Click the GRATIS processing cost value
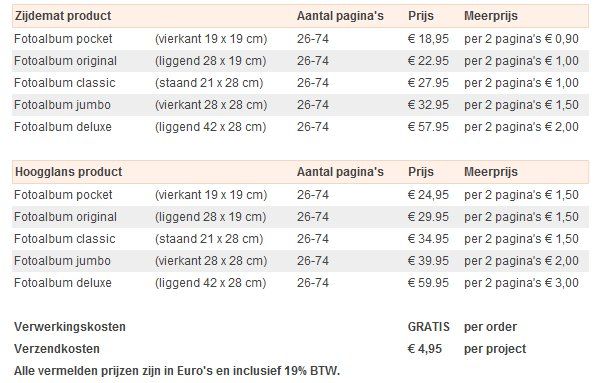598x383 pixels. pos(429,327)
